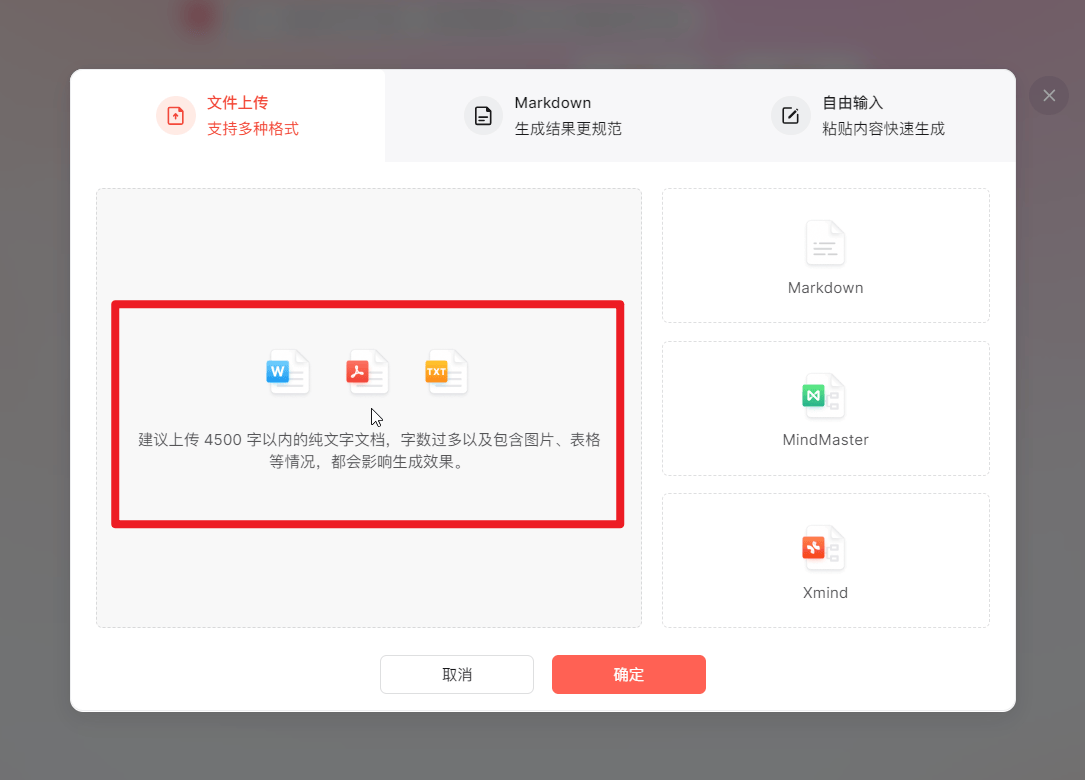Viewport: 1085px width, 780px height.
Task: Switch to the Markdown tab
Action: pyautogui.click(x=552, y=115)
